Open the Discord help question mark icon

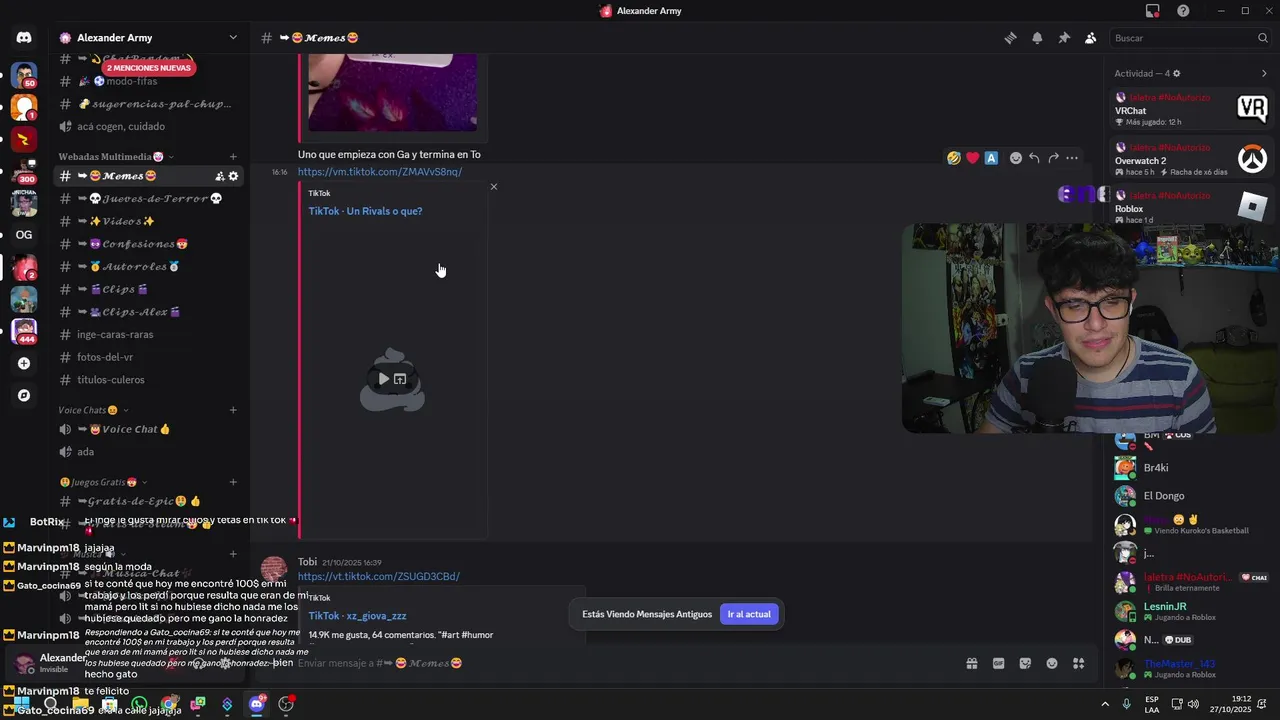1184,11
